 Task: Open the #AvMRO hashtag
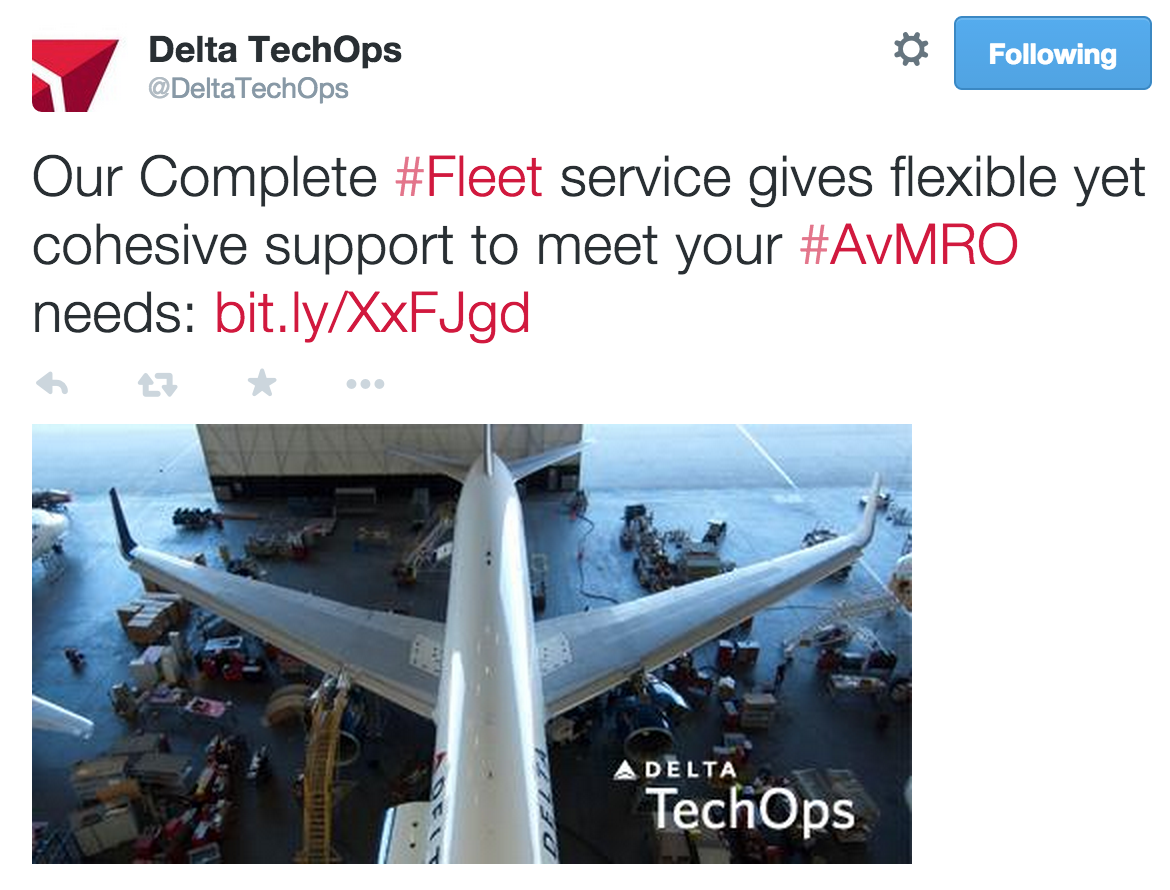[x=909, y=247]
